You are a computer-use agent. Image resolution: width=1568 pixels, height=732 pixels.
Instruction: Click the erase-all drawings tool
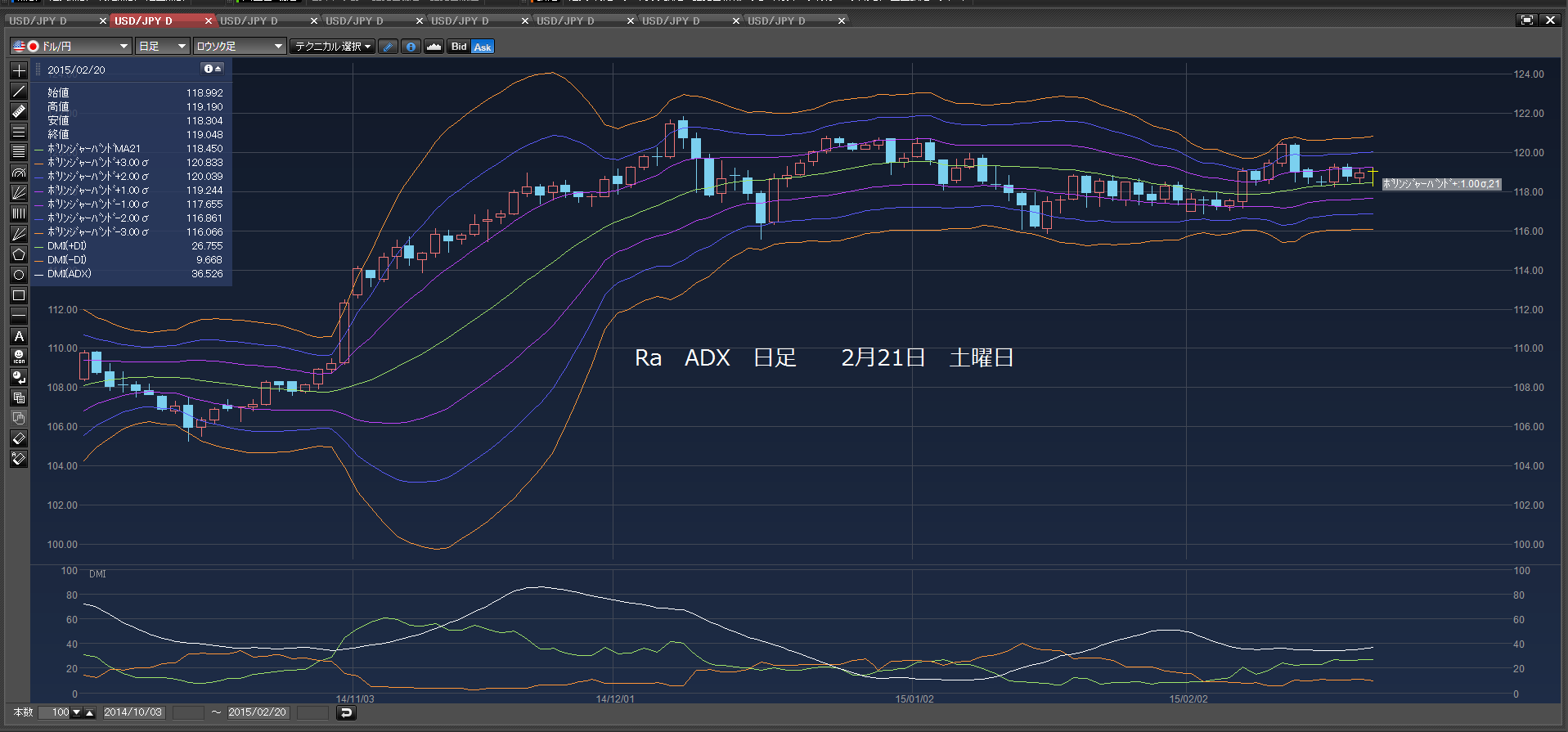(x=19, y=459)
